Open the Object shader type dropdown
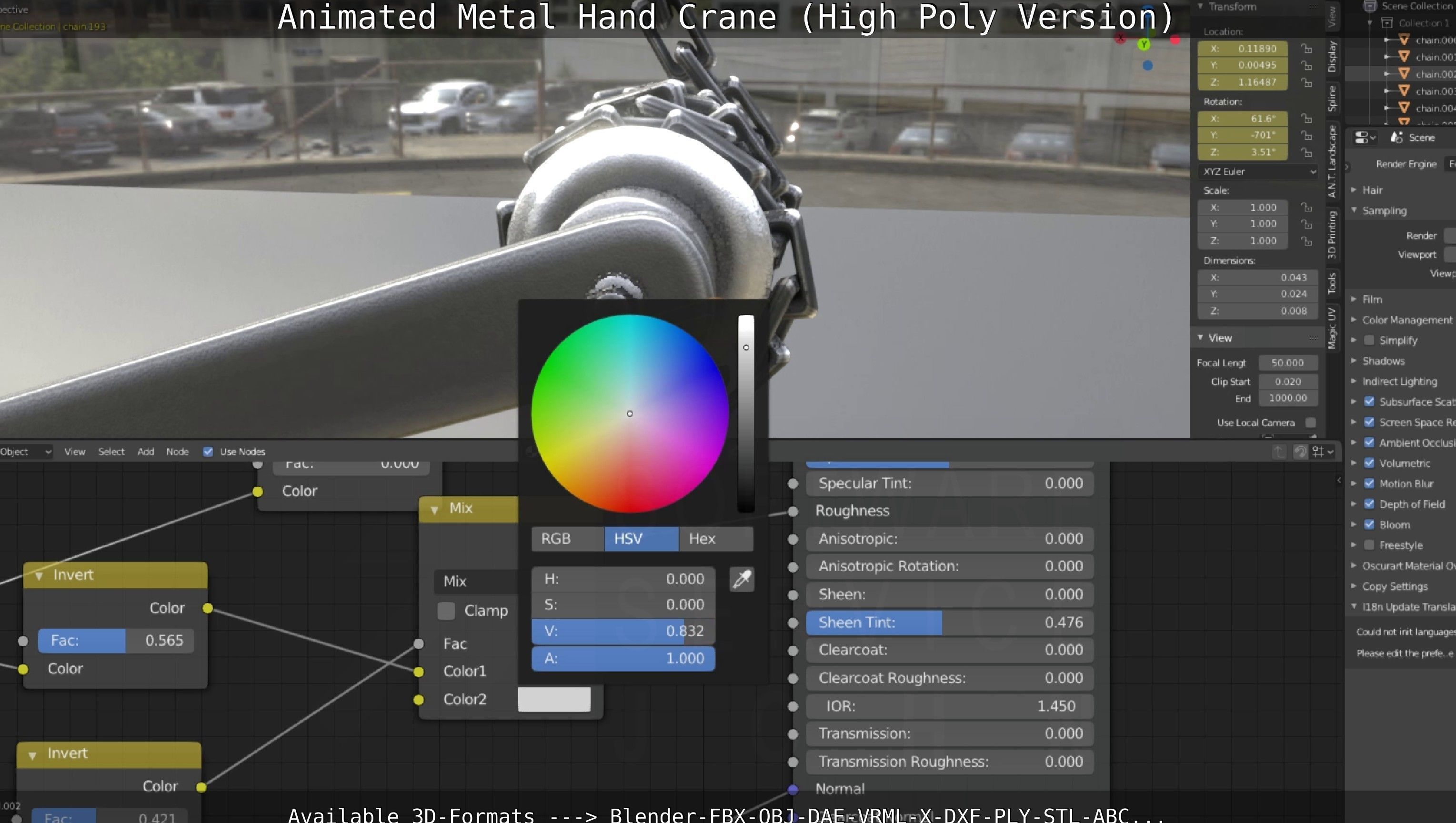 pos(26,452)
